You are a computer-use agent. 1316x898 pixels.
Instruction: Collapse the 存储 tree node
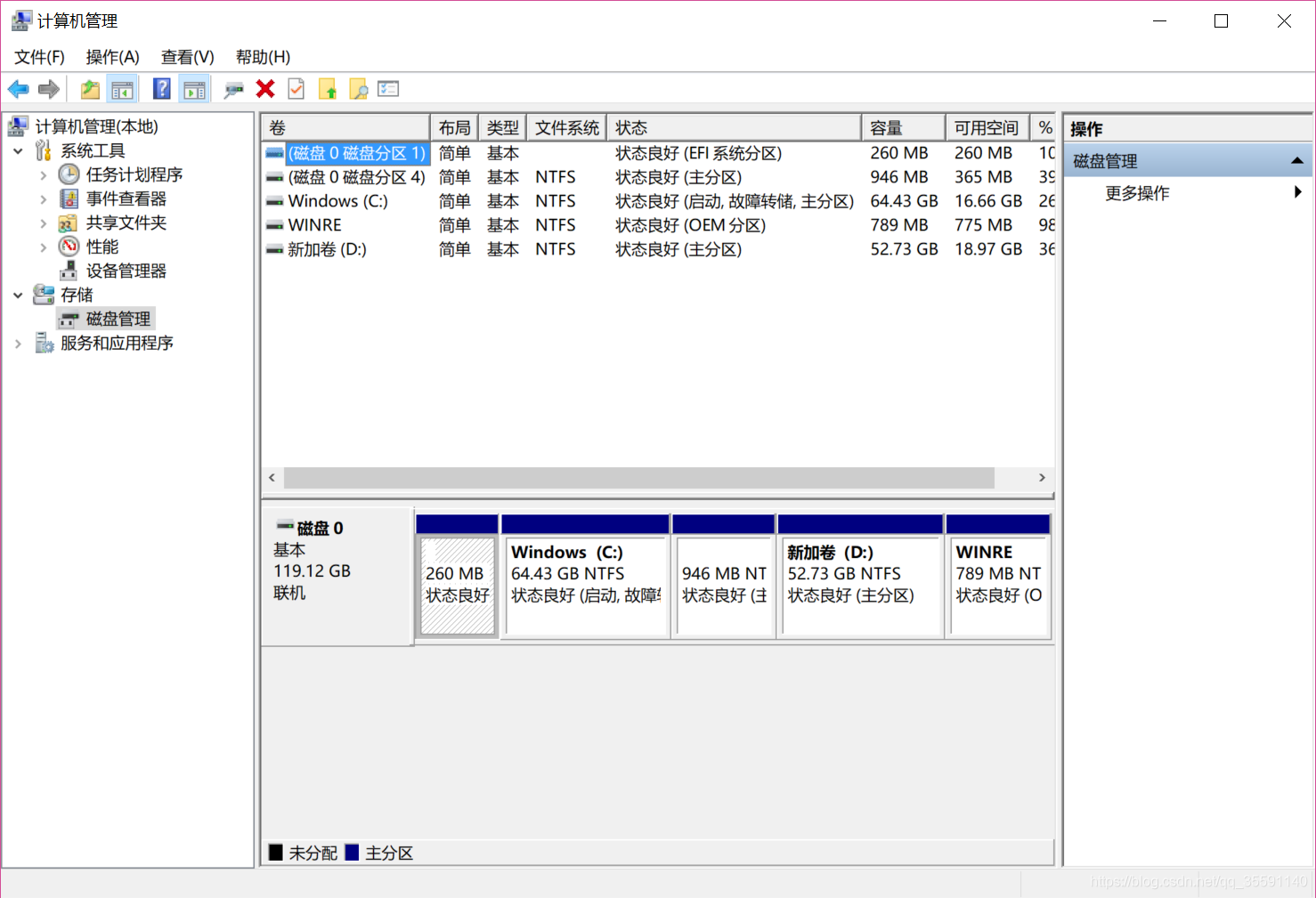[18, 295]
